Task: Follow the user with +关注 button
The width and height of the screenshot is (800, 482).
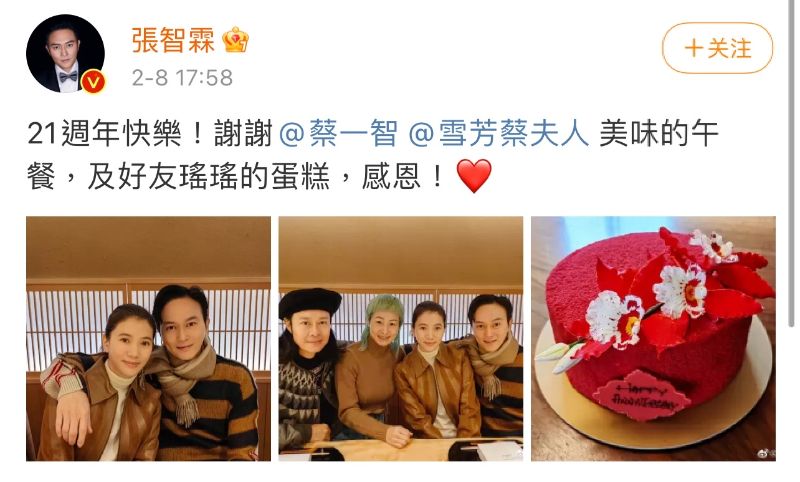Action: [x=717, y=48]
